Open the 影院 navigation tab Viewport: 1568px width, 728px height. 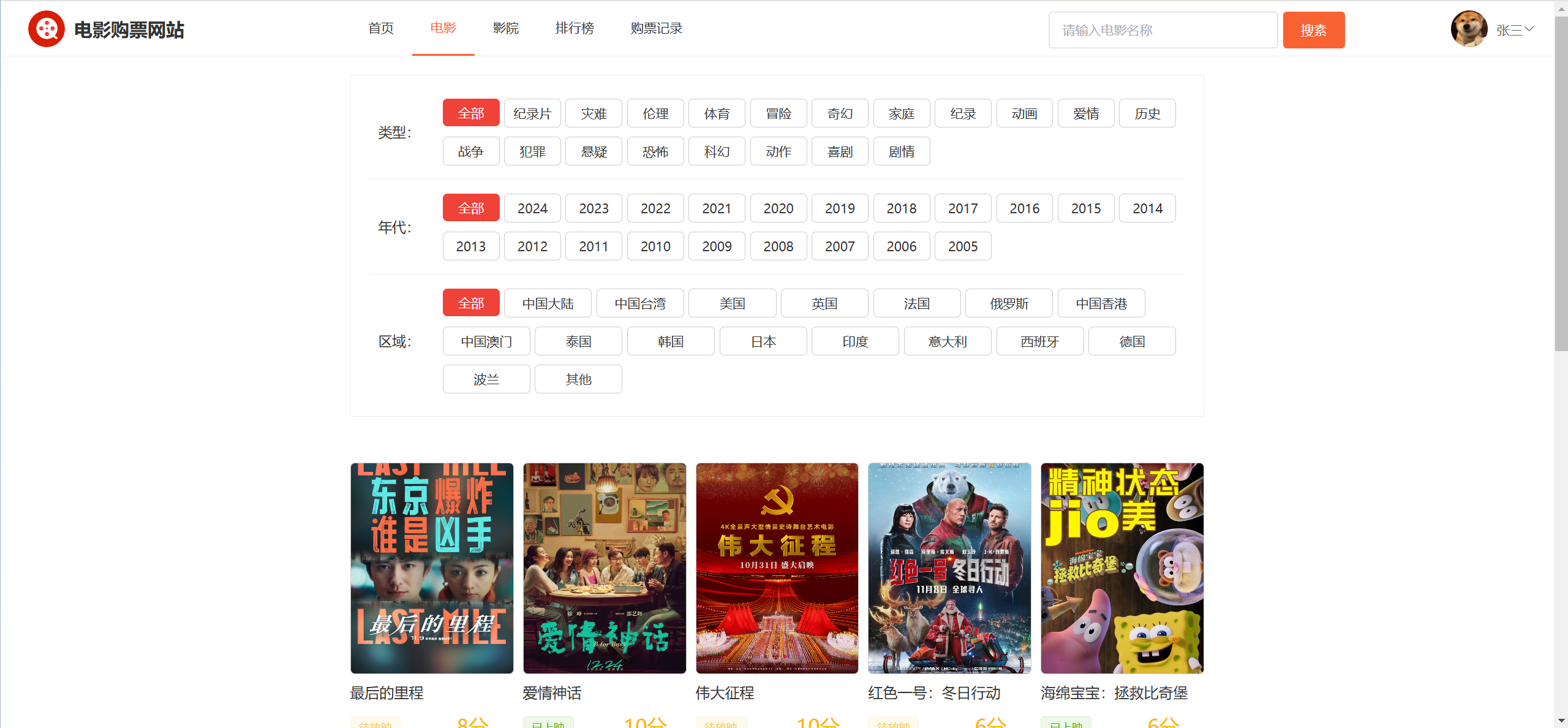click(505, 28)
